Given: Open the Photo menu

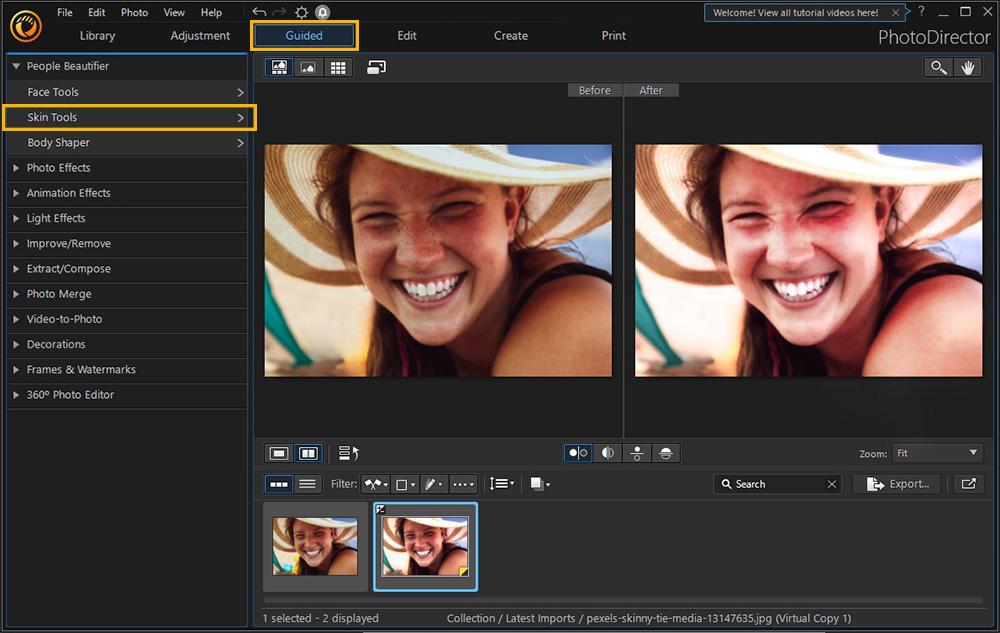Looking at the screenshot, I should pyautogui.click(x=134, y=13).
